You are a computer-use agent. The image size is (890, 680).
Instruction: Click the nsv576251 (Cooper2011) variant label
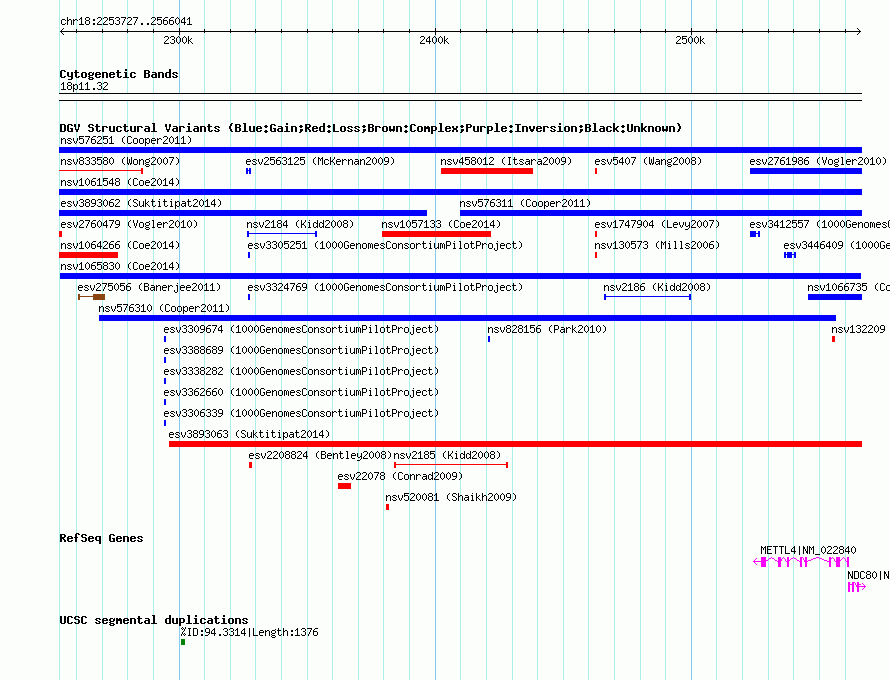pyautogui.click(x=126, y=140)
